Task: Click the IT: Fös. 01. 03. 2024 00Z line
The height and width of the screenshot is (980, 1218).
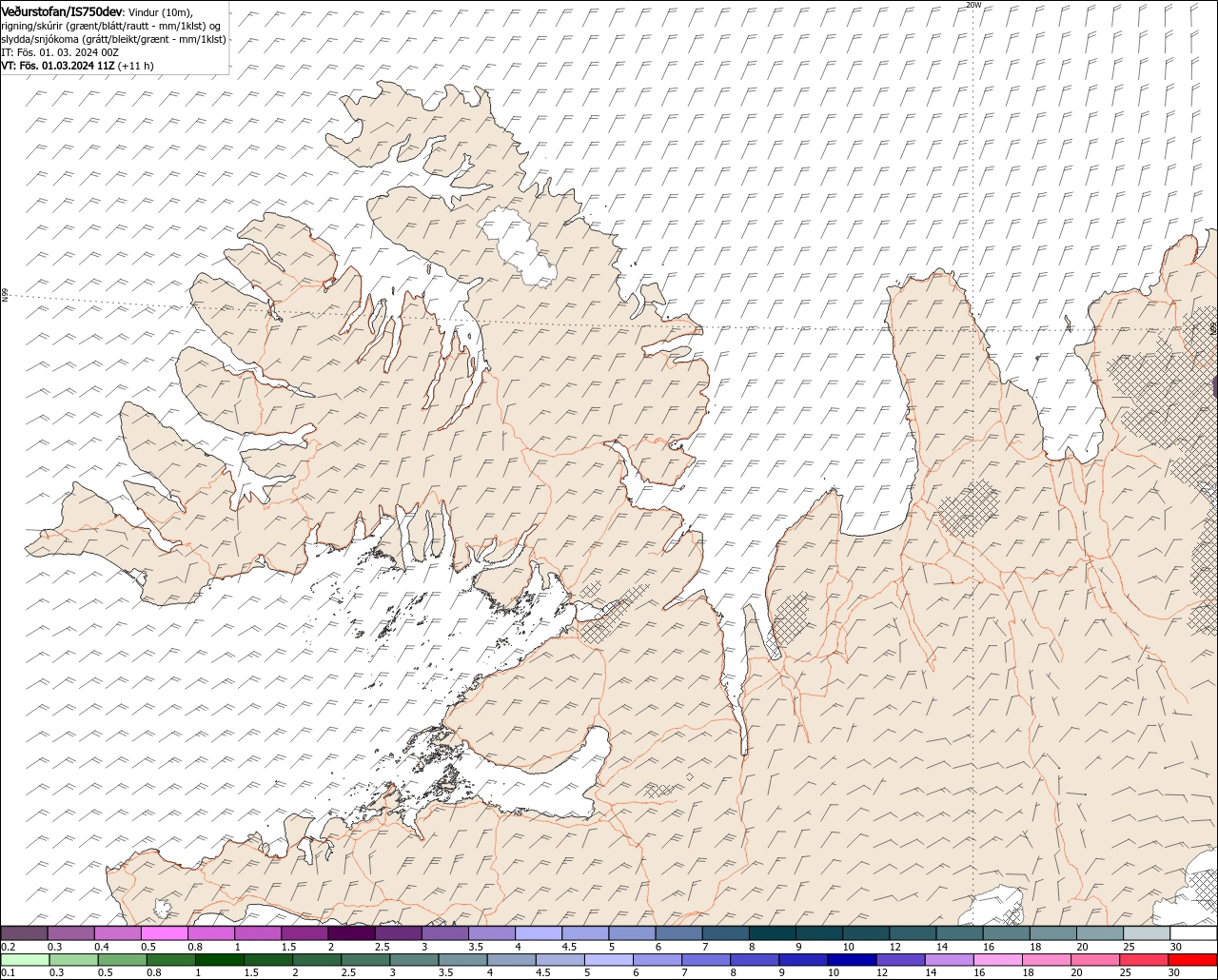Action: [60, 52]
